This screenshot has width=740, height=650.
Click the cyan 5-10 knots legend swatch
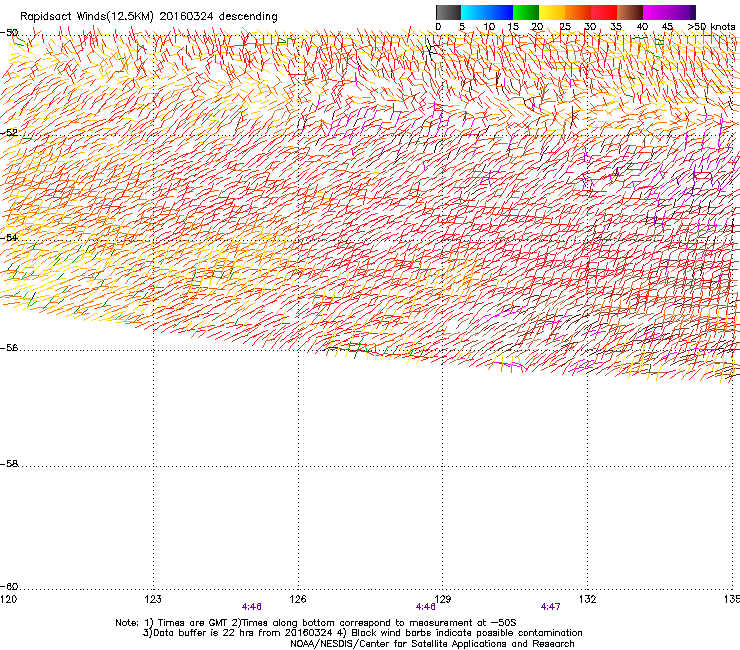pyautogui.click(x=474, y=12)
